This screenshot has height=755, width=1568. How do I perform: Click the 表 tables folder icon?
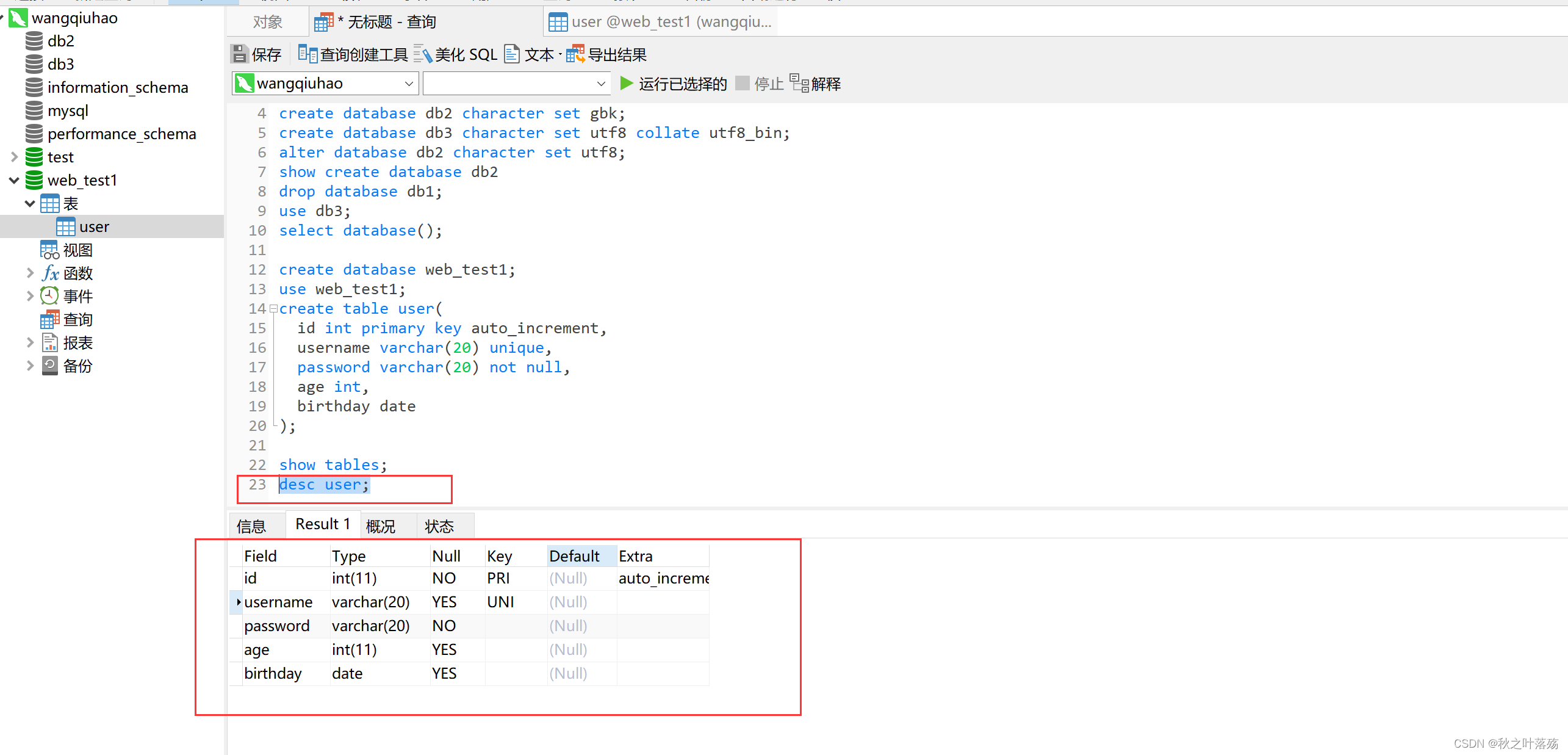50,203
